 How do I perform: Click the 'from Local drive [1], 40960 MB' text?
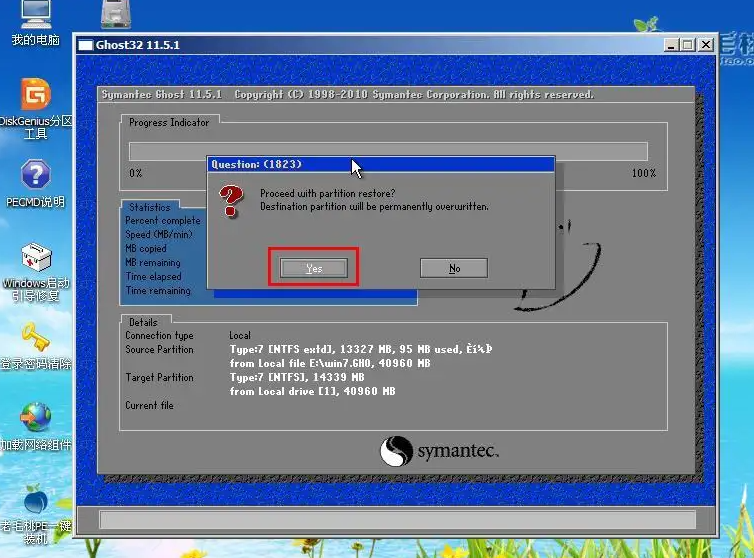(x=312, y=391)
